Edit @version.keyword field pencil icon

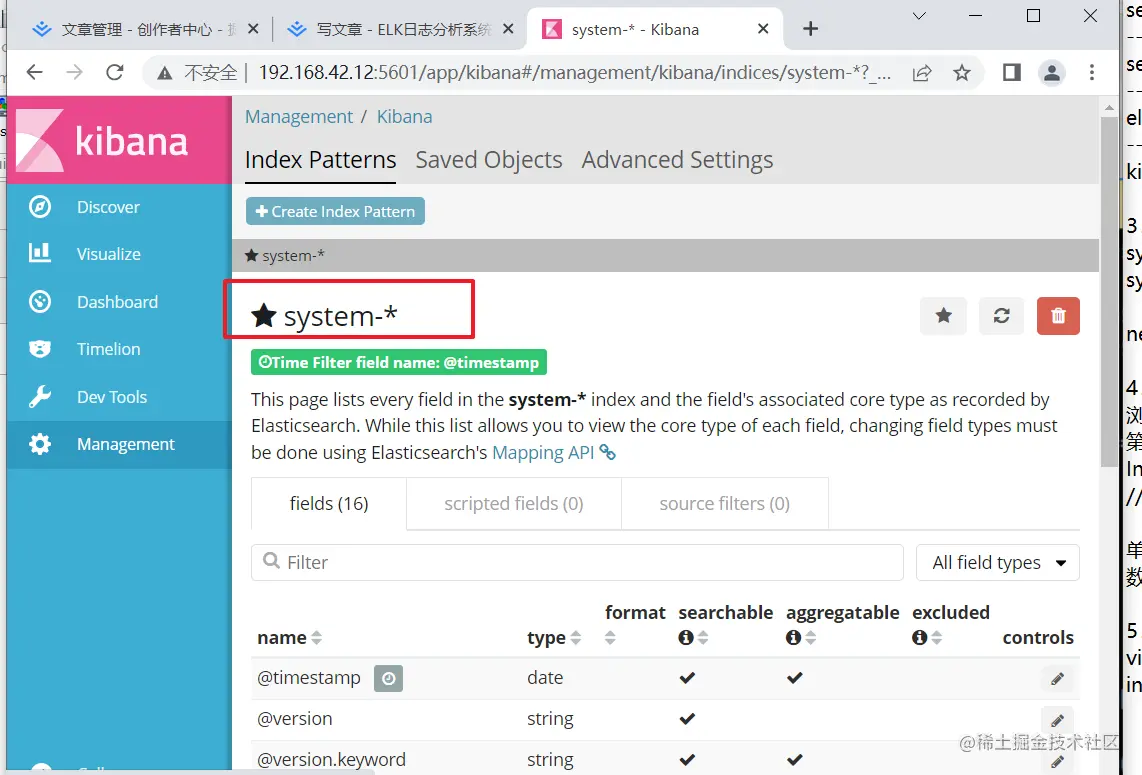click(1058, 761)
